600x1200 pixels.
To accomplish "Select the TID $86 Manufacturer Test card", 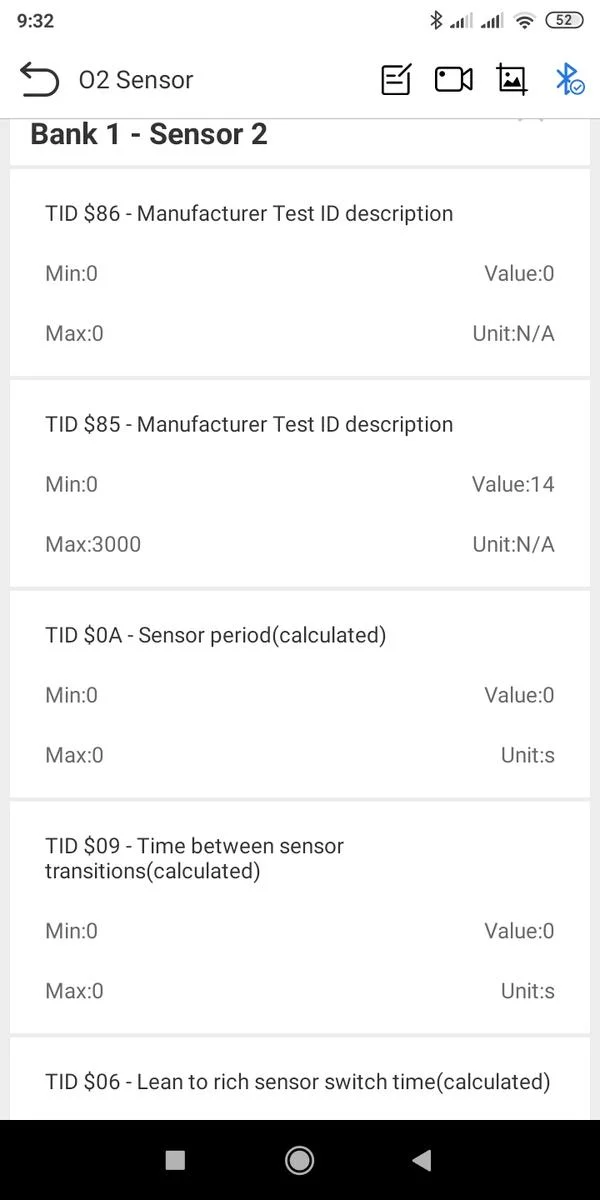I will (300, 272).
